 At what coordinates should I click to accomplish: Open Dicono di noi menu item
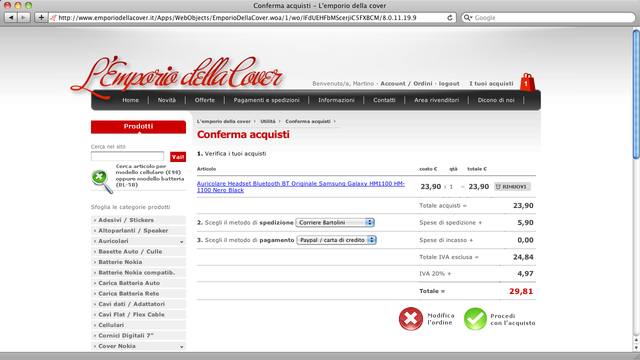point(496,100)
